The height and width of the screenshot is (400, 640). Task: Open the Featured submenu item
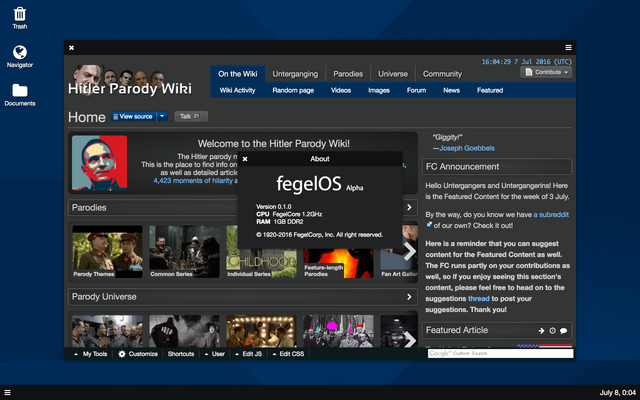coord(490,90)
